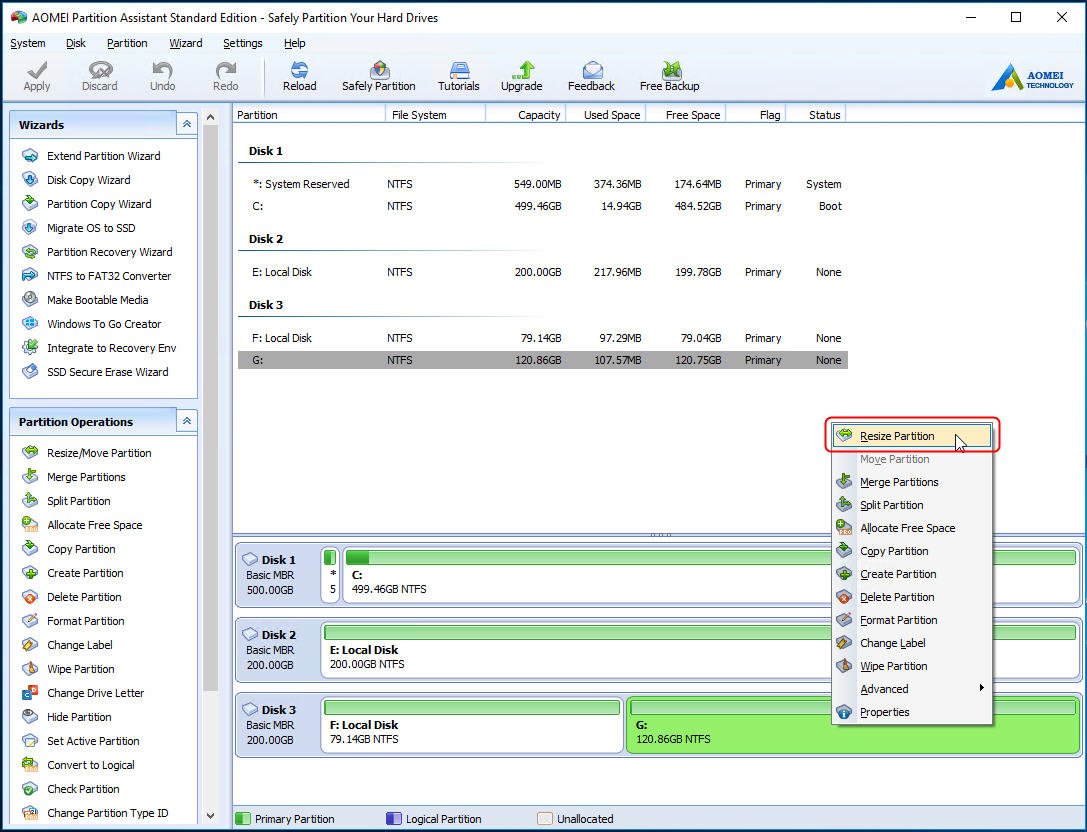
Task: Open Windows To Go Creator
Action: point(104,324)
